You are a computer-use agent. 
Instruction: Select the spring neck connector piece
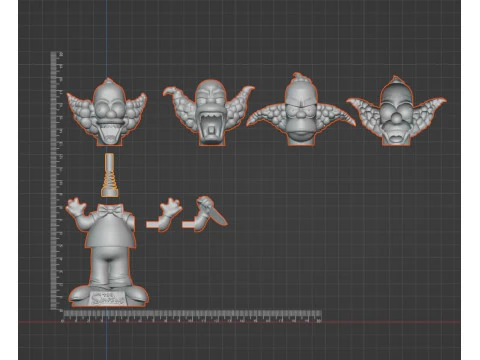click(110, 175)
